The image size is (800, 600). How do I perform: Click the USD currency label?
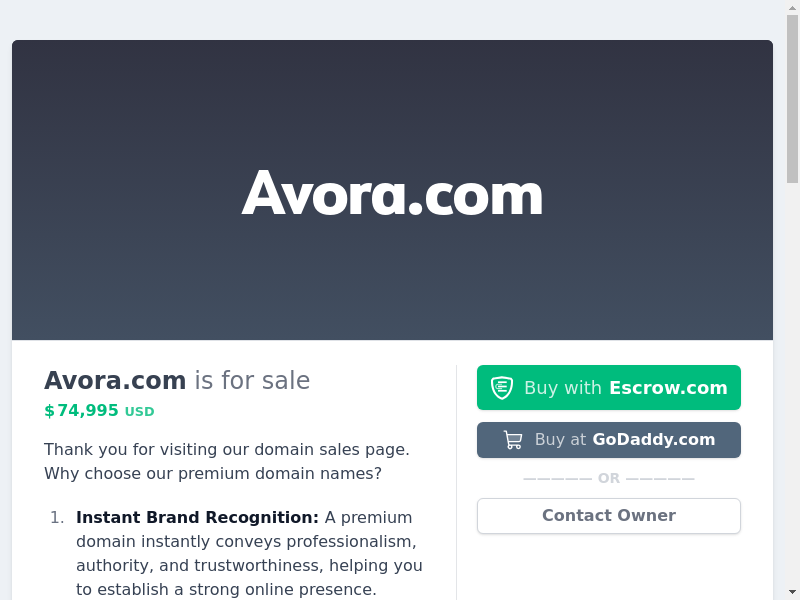point(139,412)
